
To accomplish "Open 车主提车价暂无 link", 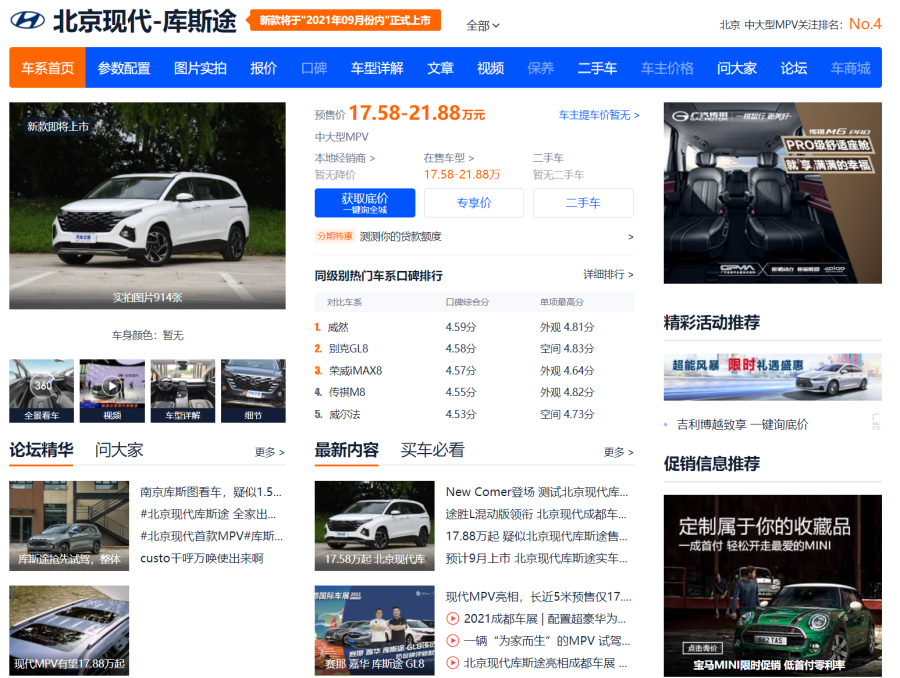I will pos(599,115).
